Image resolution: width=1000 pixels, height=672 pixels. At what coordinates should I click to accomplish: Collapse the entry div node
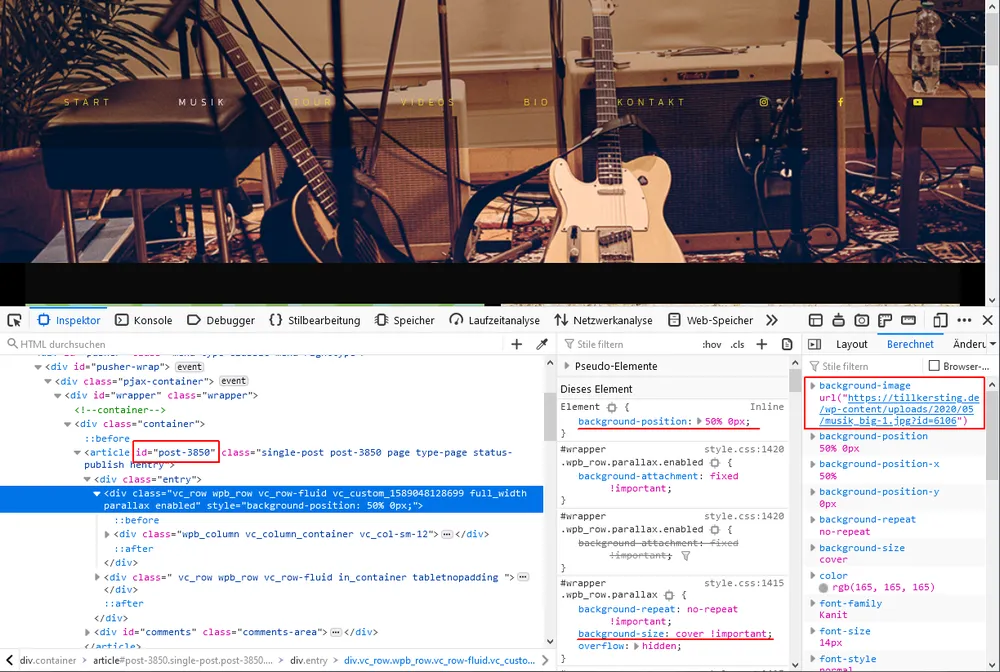click(x=87, y=479)
